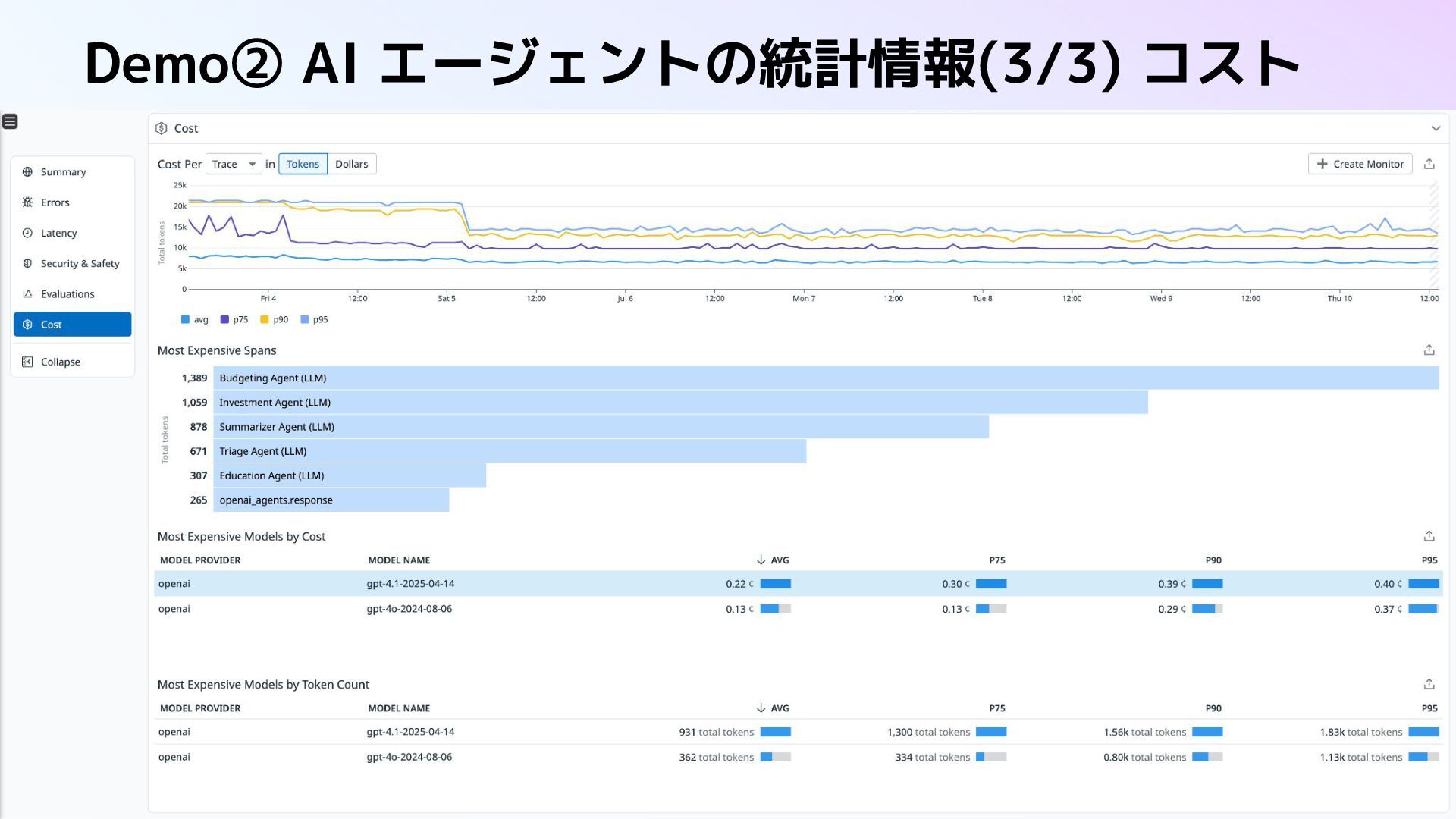The image size is (1456, 819).
Task: Click the hamburger menu icon at top left
Action: point(10,121)
